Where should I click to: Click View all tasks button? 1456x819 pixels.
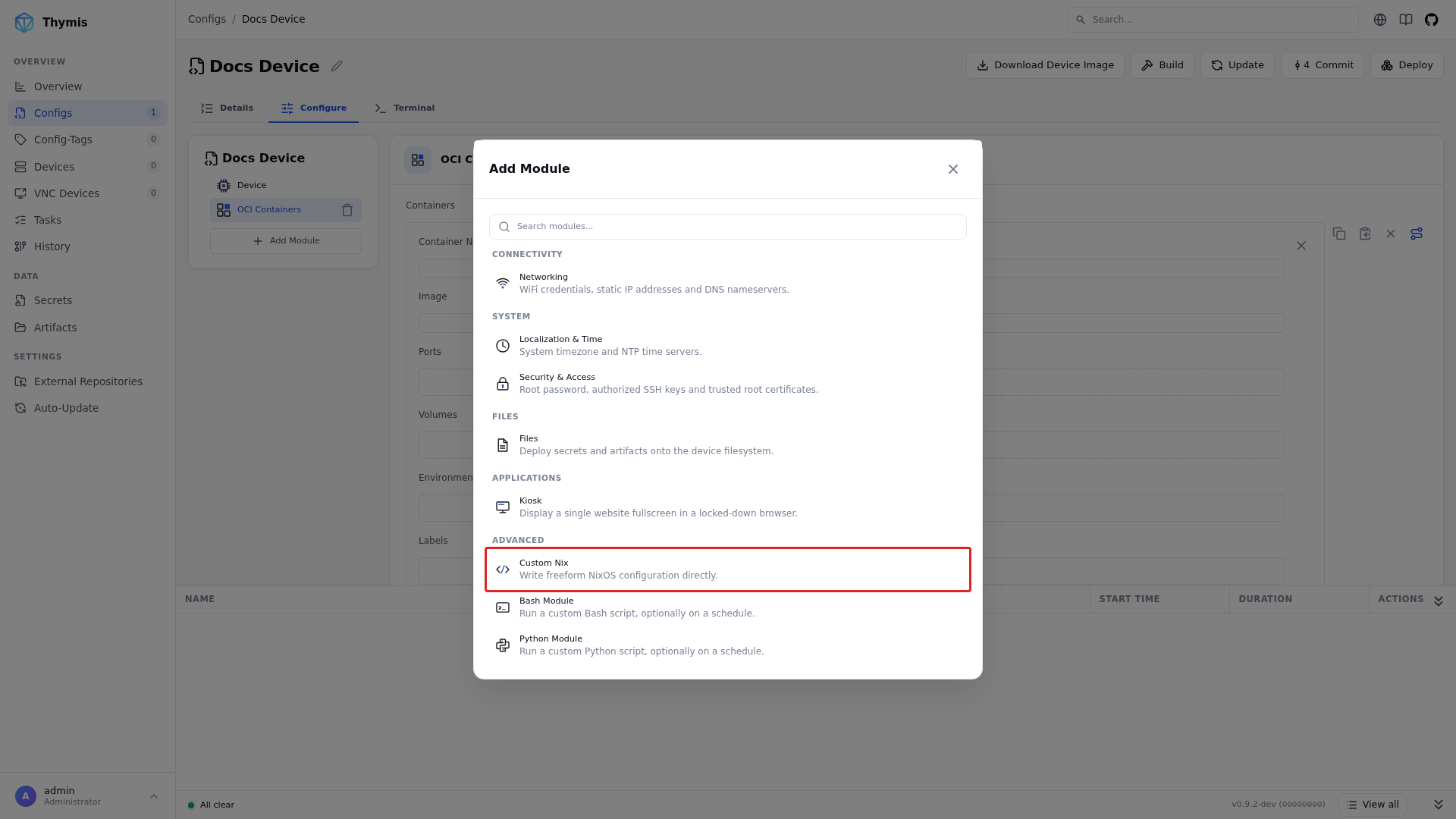[x=1373, y=805]
